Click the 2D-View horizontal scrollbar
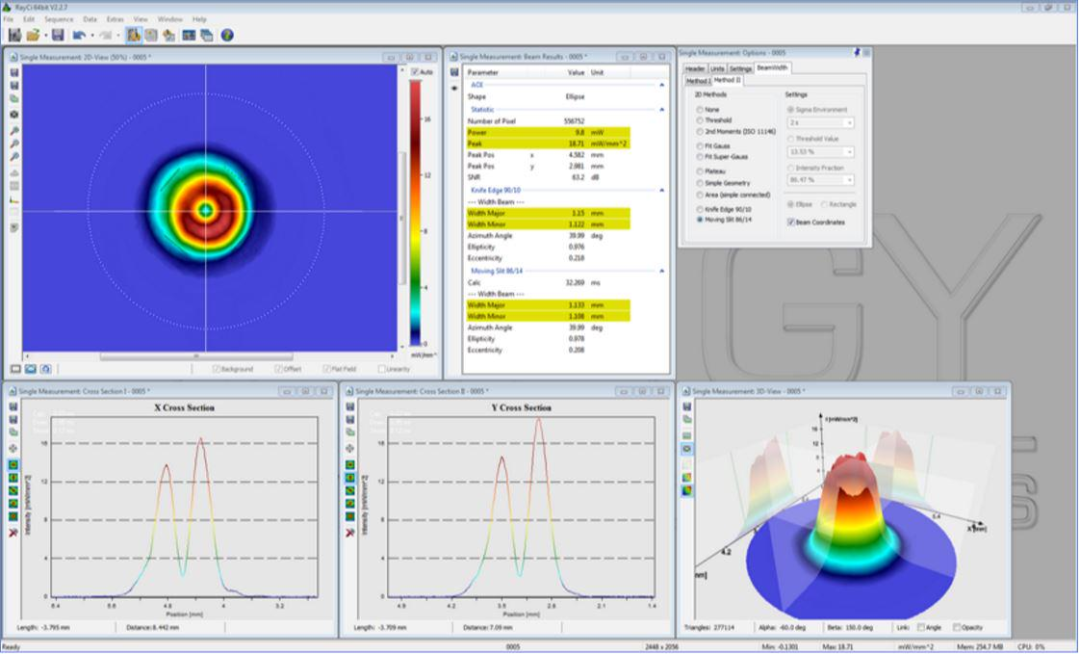Viewport: 1080px width, 654px height. click(195, 356)
